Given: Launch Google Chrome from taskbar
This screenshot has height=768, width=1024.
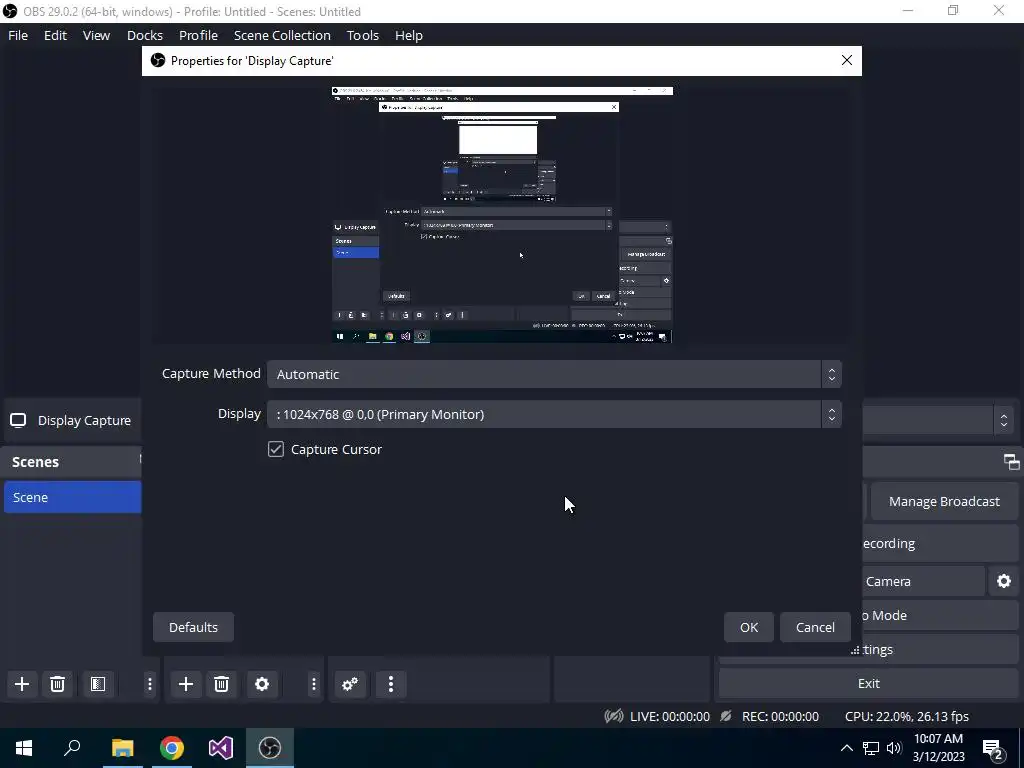Looking at the screenshot, I should (172, 748).
